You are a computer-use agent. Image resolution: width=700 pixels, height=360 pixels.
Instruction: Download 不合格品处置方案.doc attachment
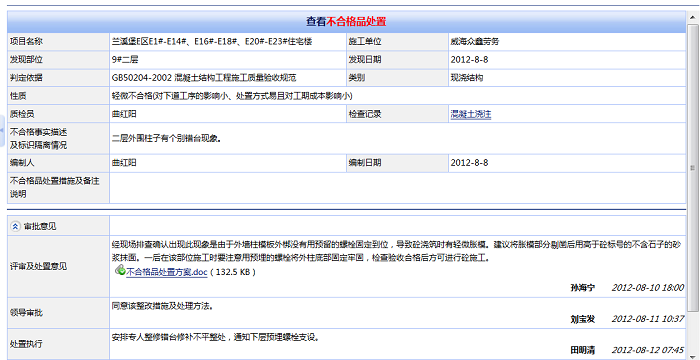coord(167,272)
